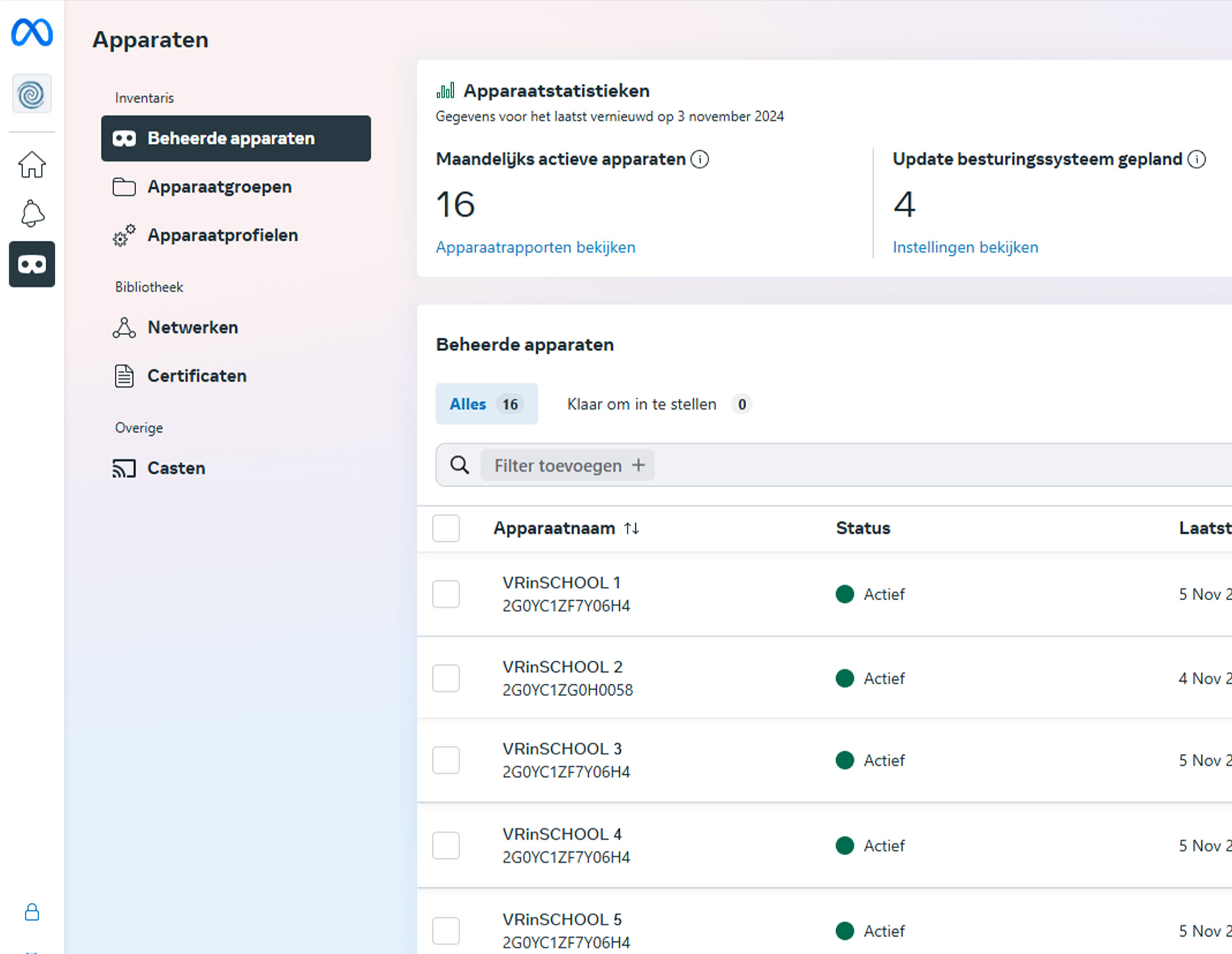The image size is (1232, 954).
Task: Click the Status column header
Action: click(x=863, y=528)
